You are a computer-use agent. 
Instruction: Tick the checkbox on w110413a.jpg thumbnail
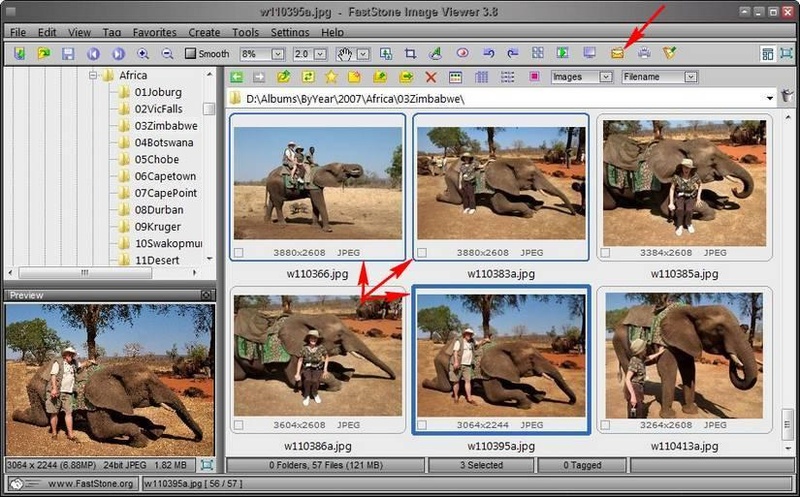pyautogui.click(x=605, y=425)
